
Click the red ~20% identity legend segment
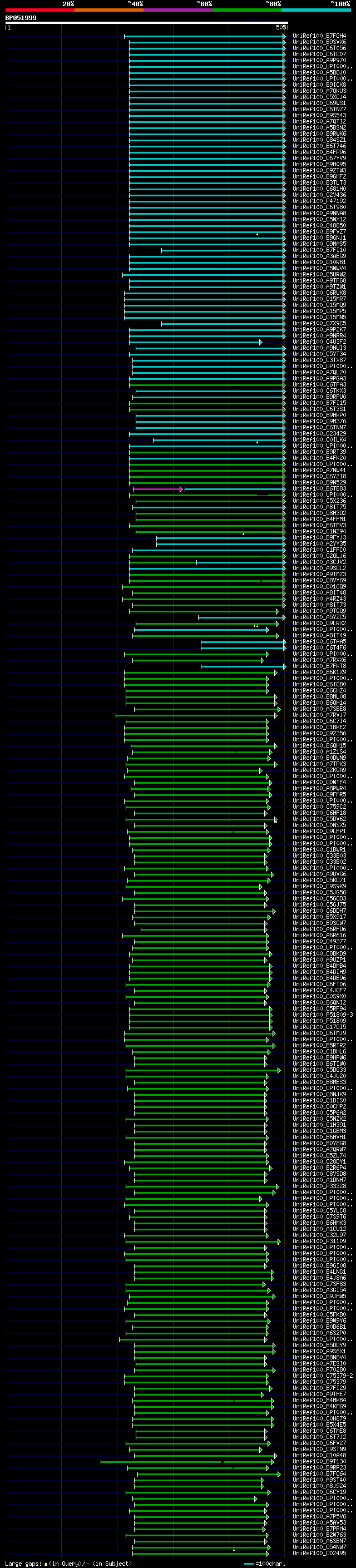39,10
